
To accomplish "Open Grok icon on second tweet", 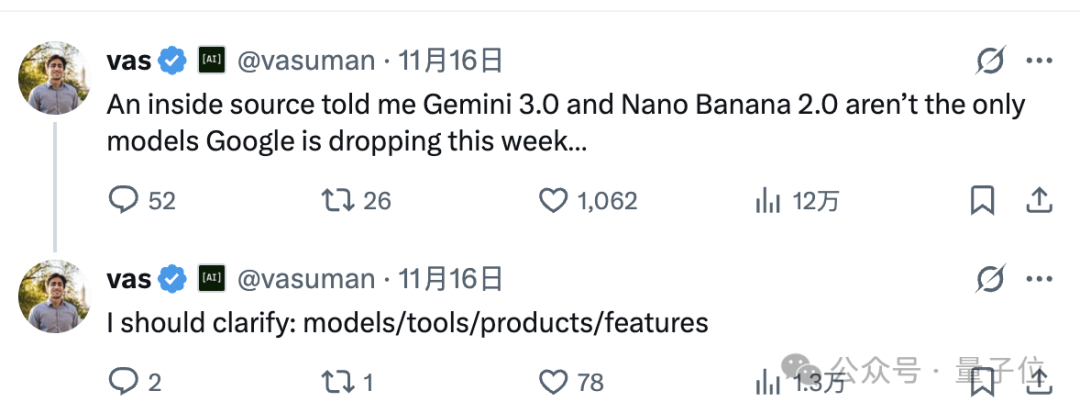I will (x=990, y=279).
